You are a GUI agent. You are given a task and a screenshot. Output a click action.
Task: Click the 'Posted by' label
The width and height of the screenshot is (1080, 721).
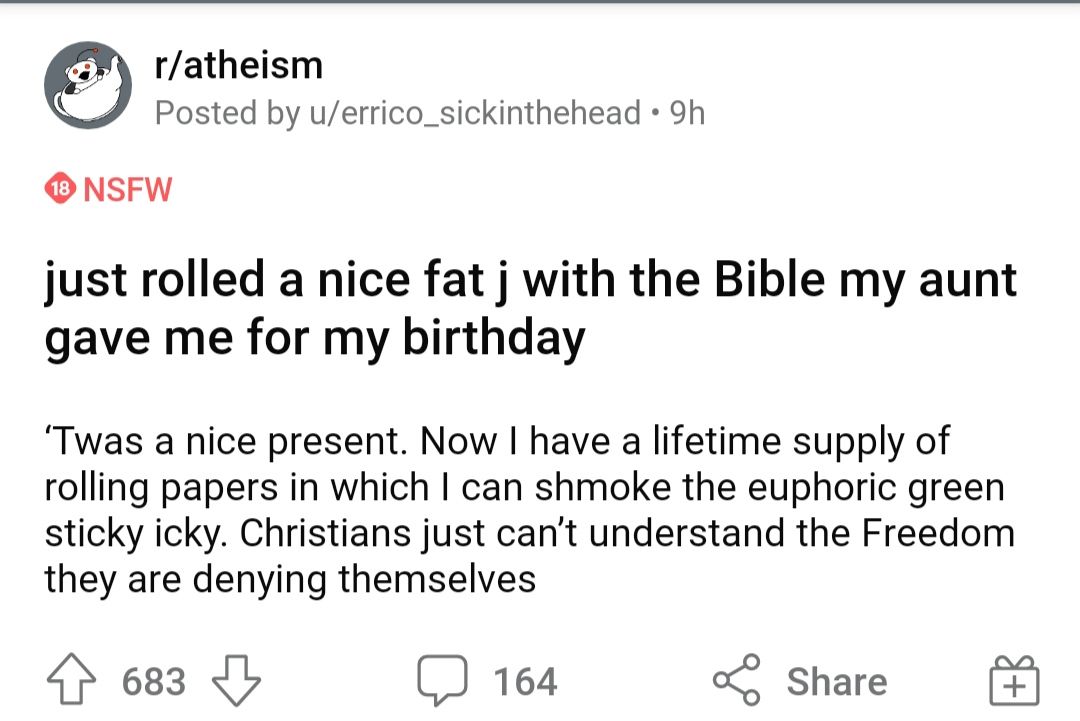pos(226,113)
